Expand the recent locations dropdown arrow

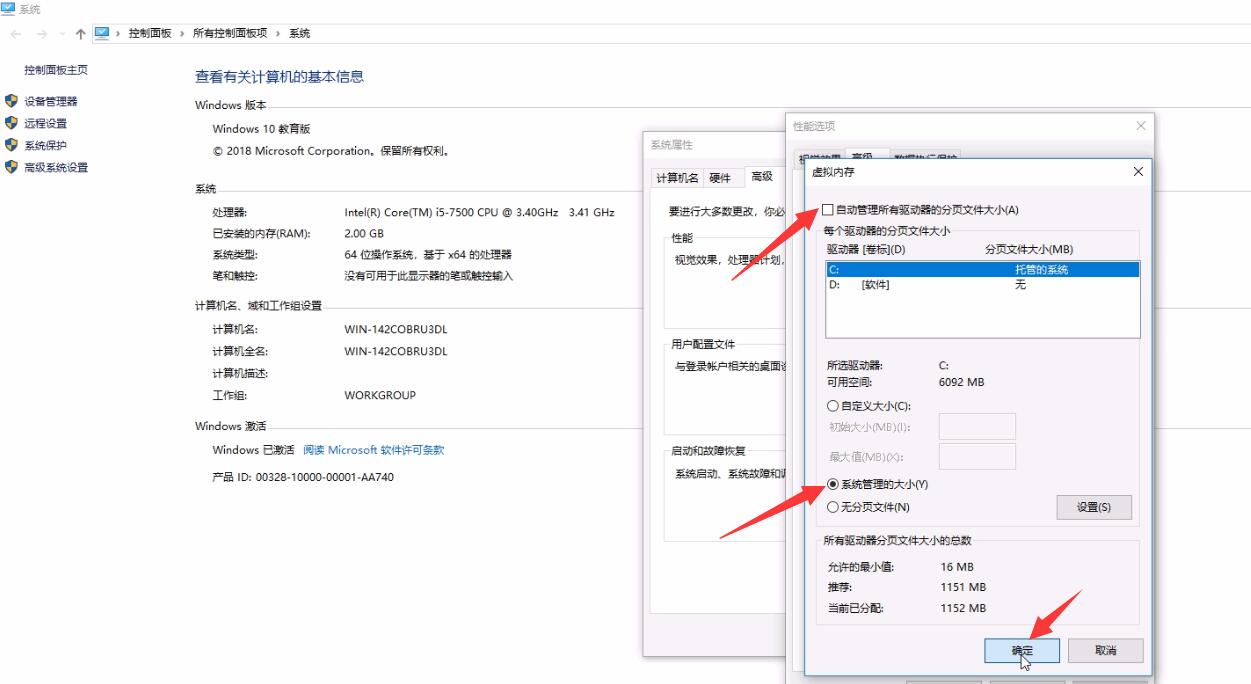point(62,34)
